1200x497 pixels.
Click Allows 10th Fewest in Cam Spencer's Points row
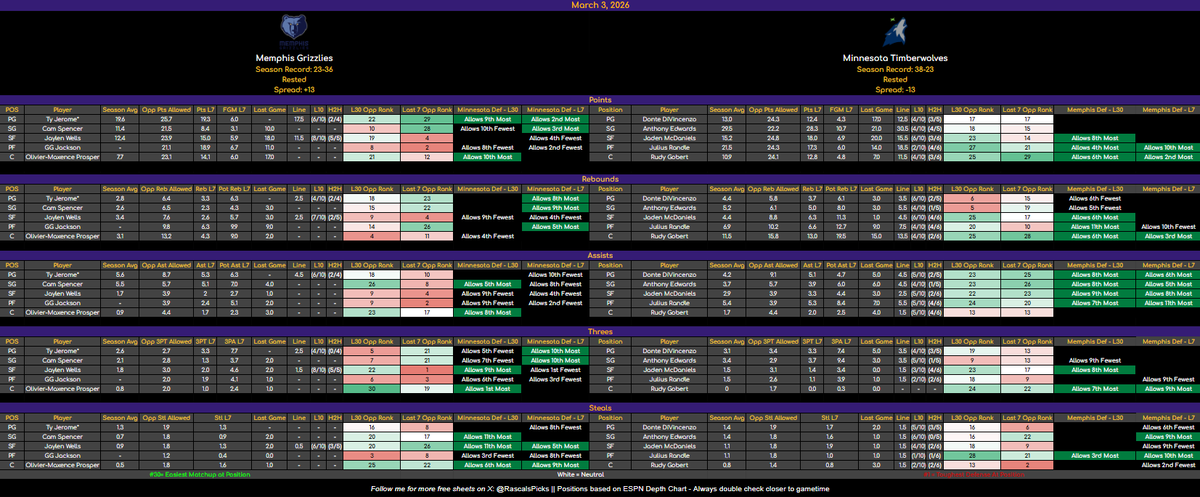coord(486,129)
